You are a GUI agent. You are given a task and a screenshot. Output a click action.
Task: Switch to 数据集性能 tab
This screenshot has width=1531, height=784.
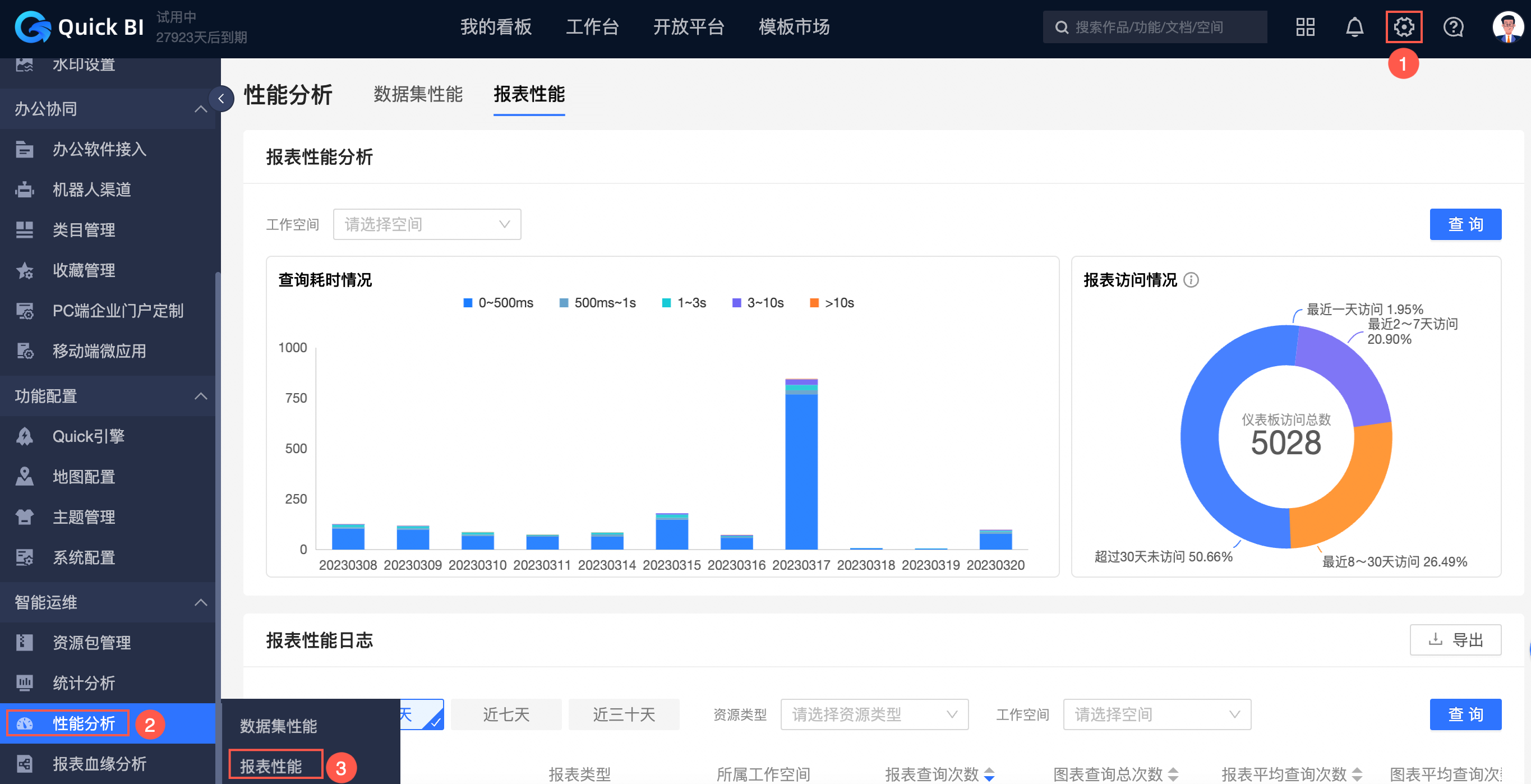[418, 94]
